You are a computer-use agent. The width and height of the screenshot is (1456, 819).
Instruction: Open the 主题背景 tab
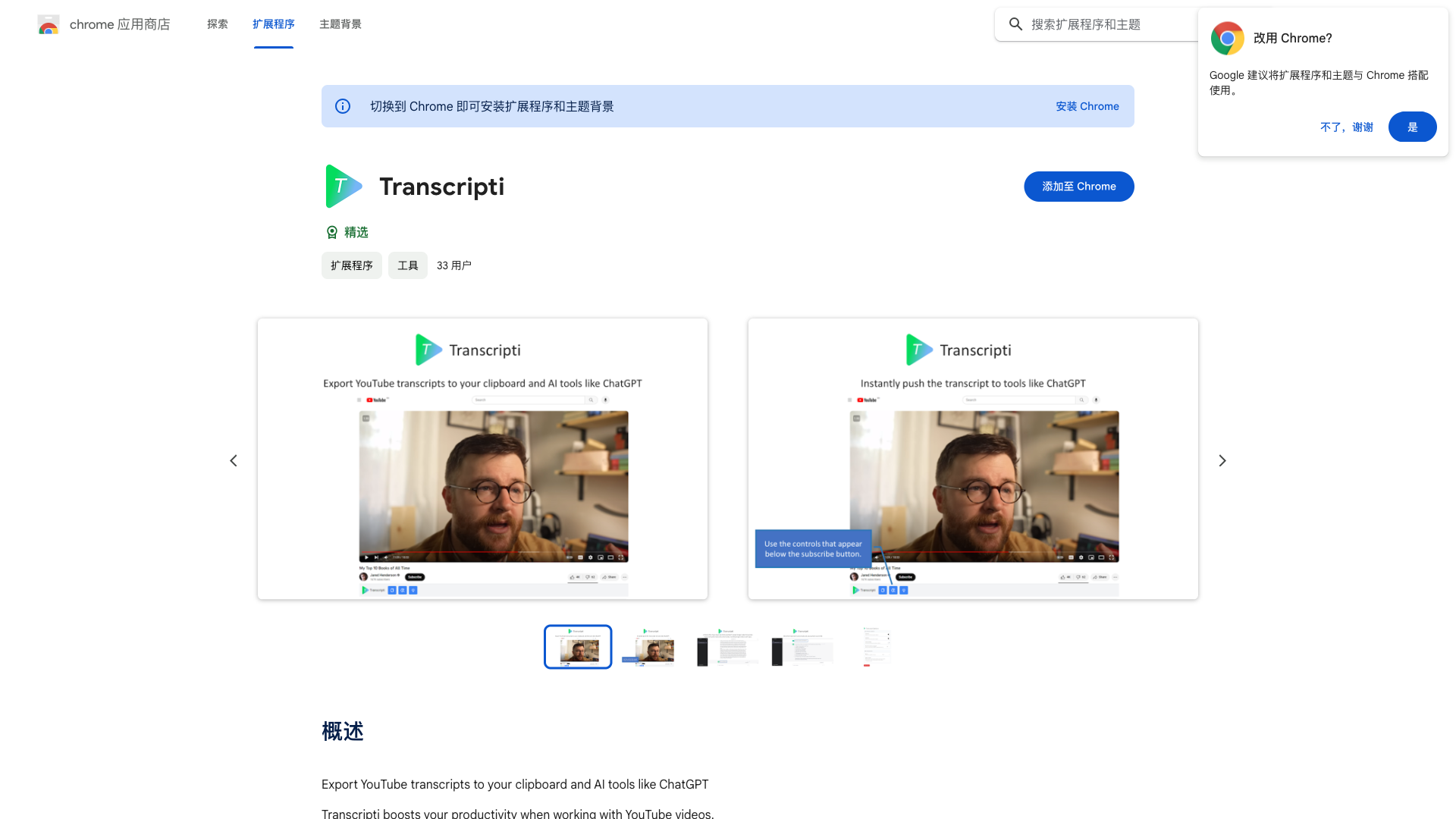tap(340, 24)
